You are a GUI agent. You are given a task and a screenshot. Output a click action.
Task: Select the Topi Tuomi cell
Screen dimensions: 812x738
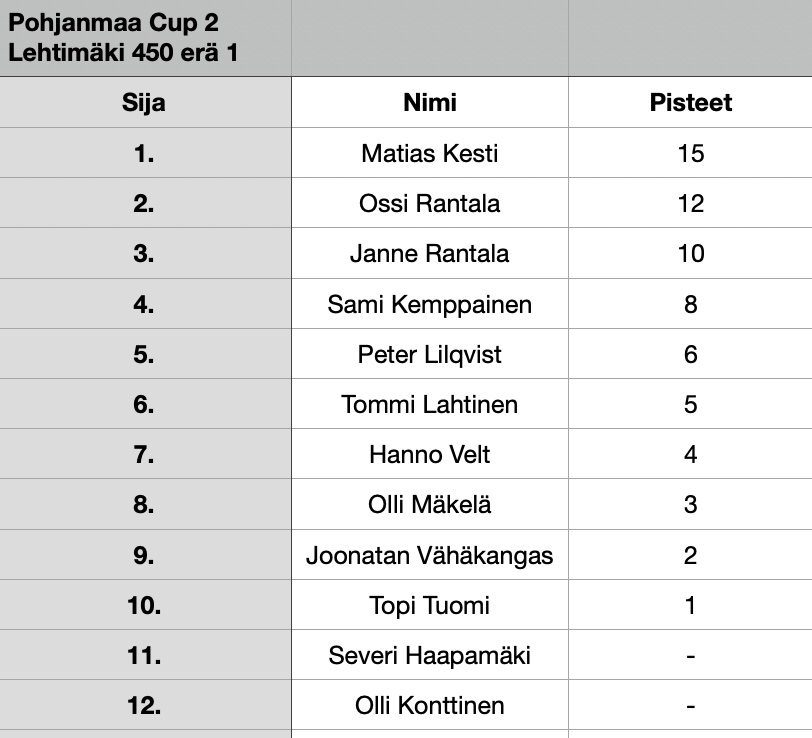point(430,606)
